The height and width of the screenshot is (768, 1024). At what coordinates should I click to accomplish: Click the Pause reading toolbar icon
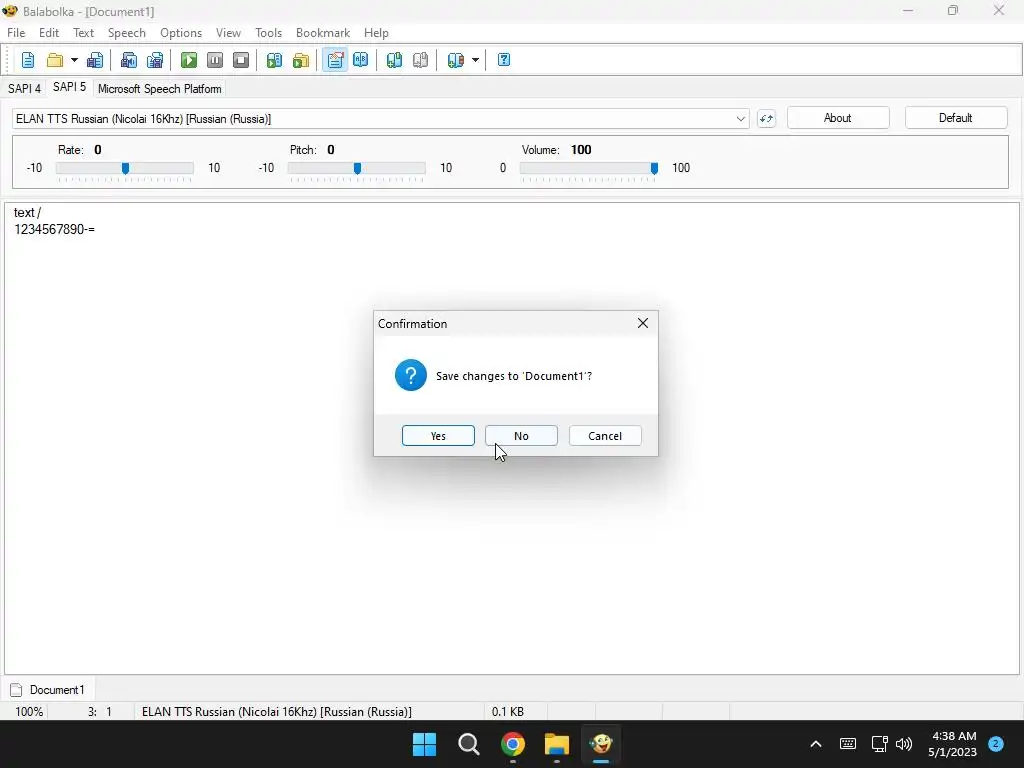[215, 60]
